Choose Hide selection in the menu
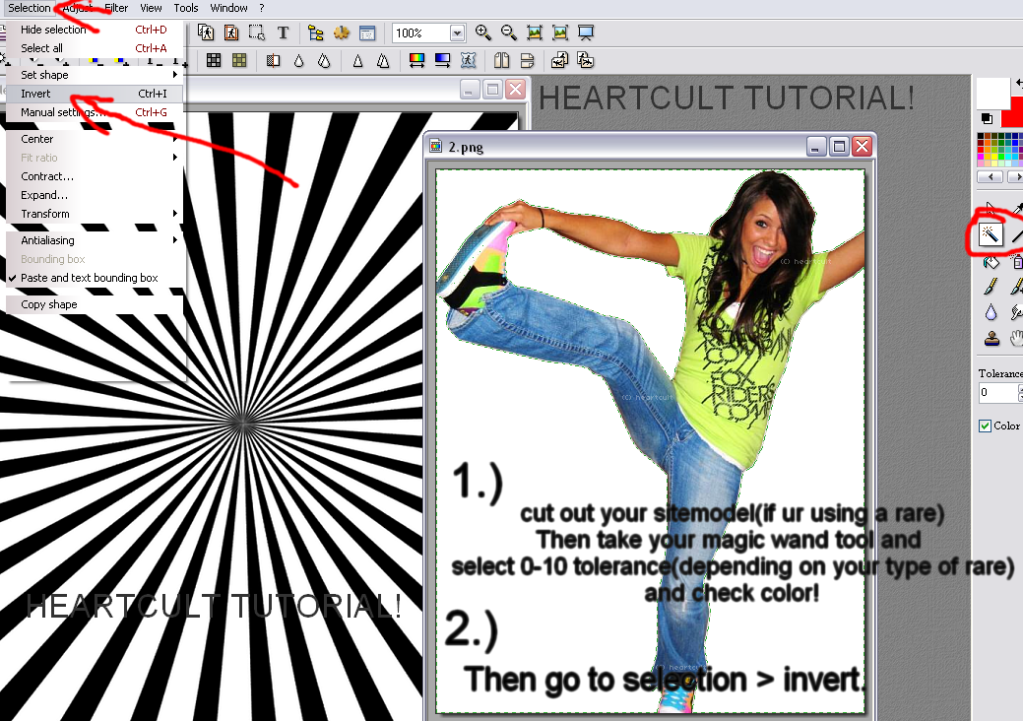The width and height of the screenshot is (1023, 721). click(95, 29)
